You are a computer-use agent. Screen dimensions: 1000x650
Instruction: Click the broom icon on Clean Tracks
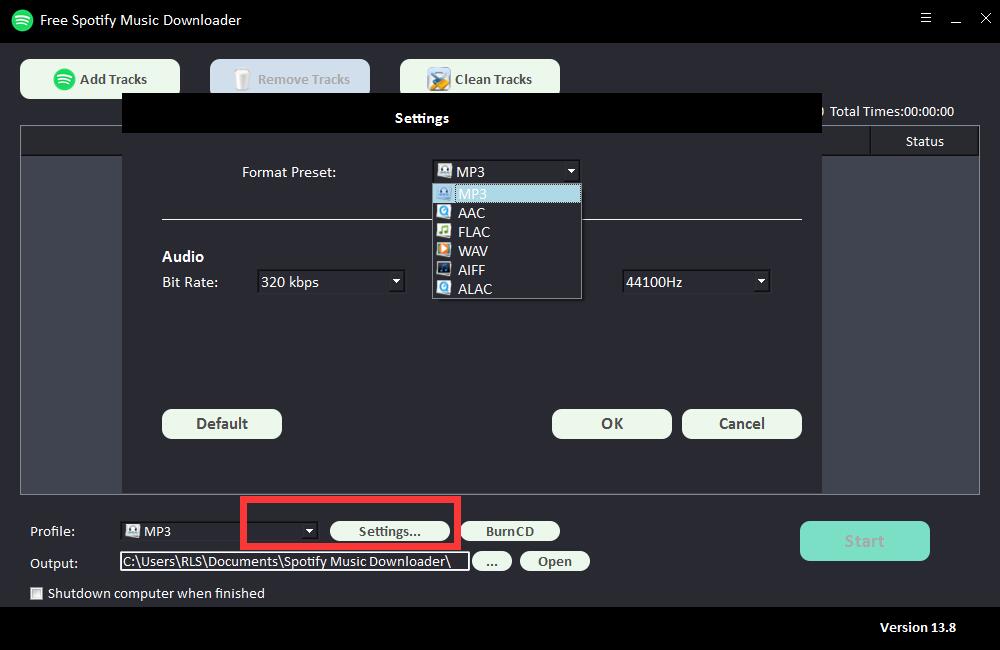pos(438,79)
